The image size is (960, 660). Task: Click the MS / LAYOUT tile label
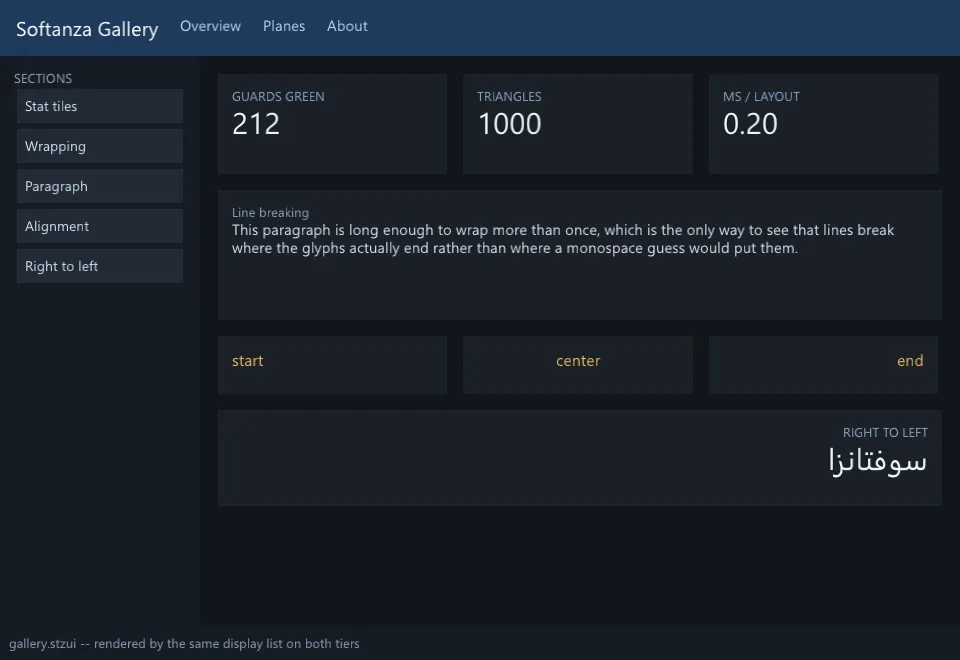(761, 97)
